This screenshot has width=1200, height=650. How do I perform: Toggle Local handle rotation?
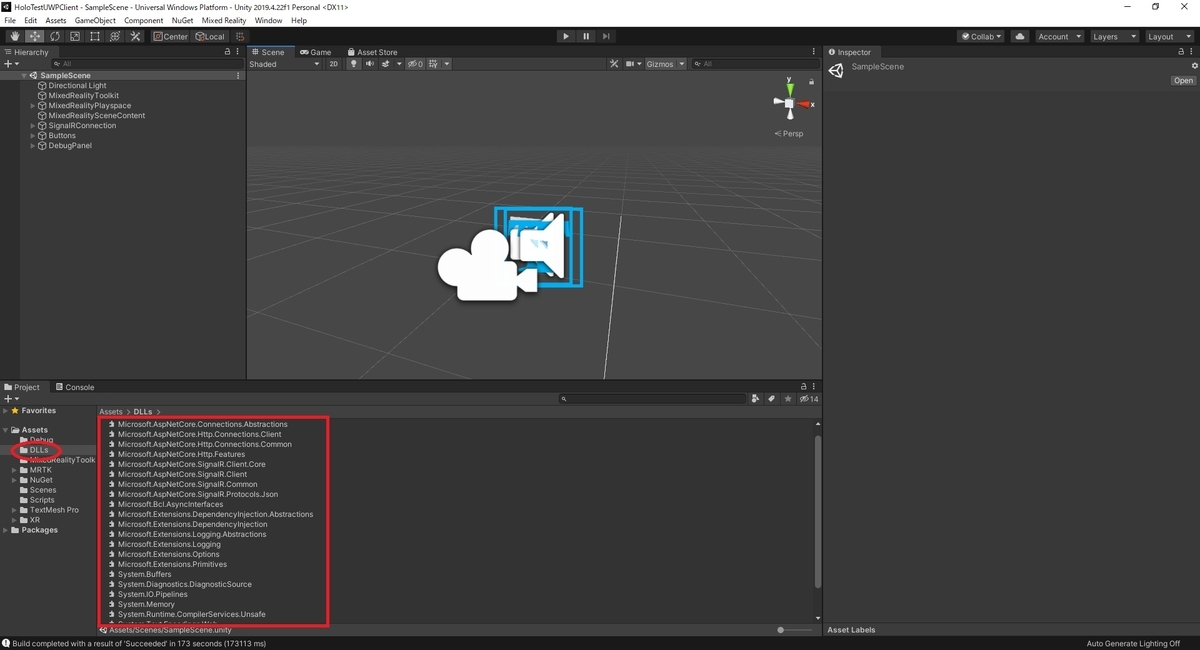(x=210, y=36)
